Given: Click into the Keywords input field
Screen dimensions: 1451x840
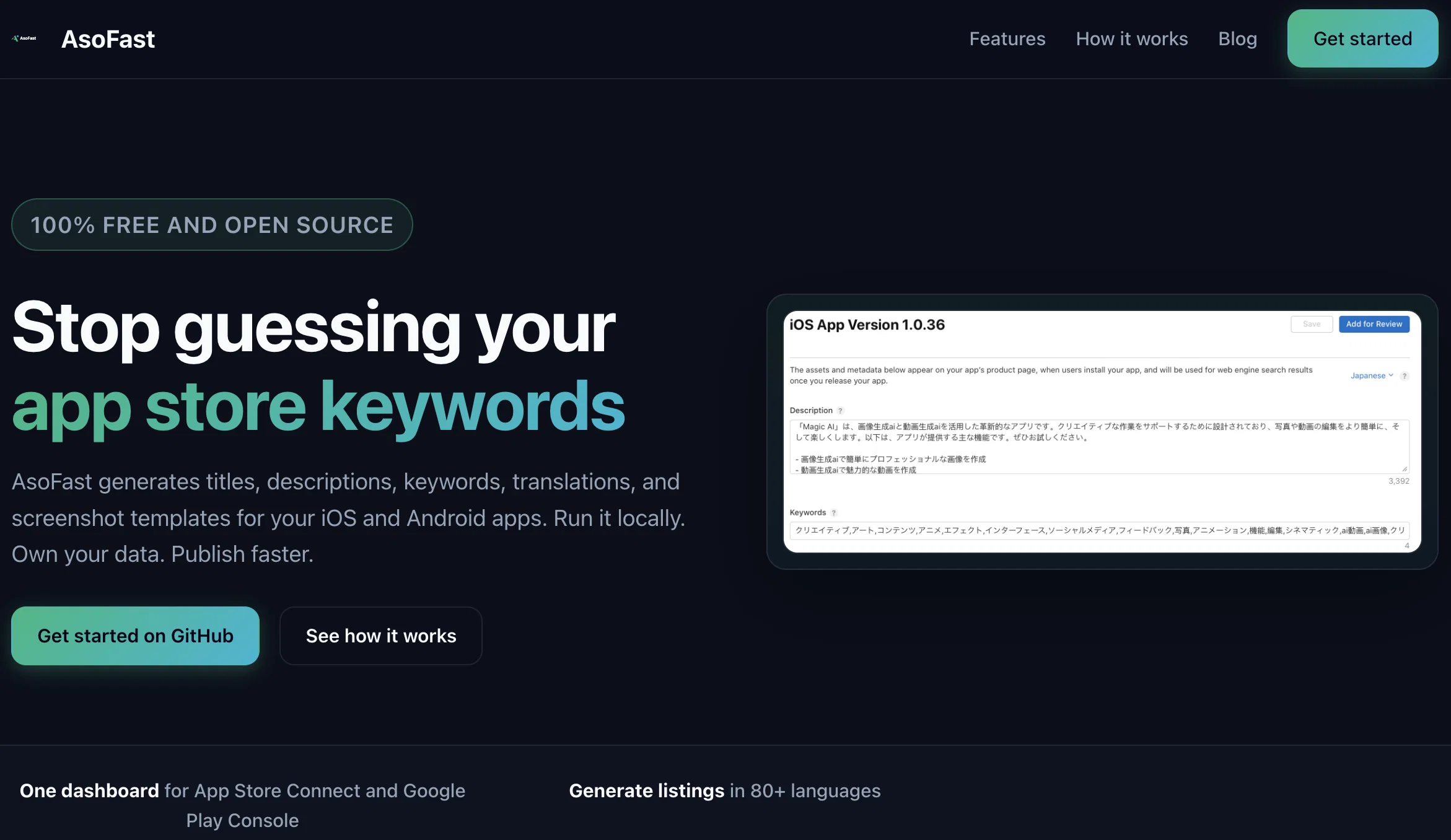Looking at the screenshot, I should click(1099, 530).
